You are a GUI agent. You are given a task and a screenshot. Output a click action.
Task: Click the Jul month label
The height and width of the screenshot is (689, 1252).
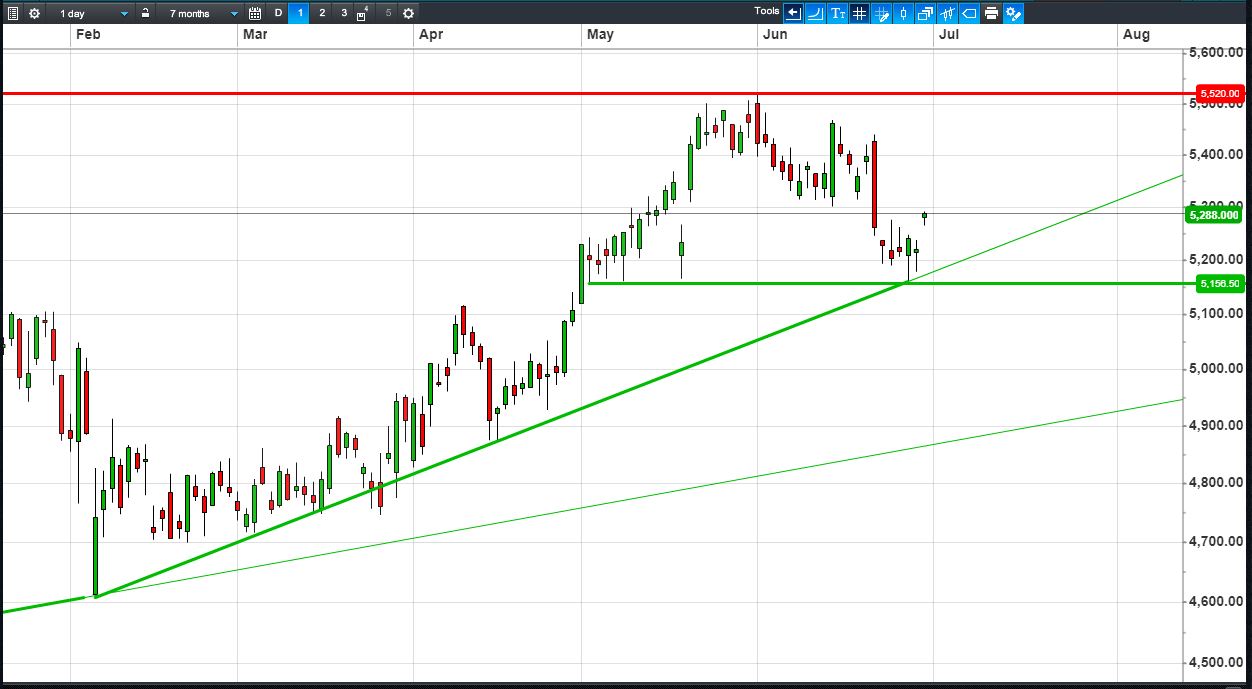point(949,34)
